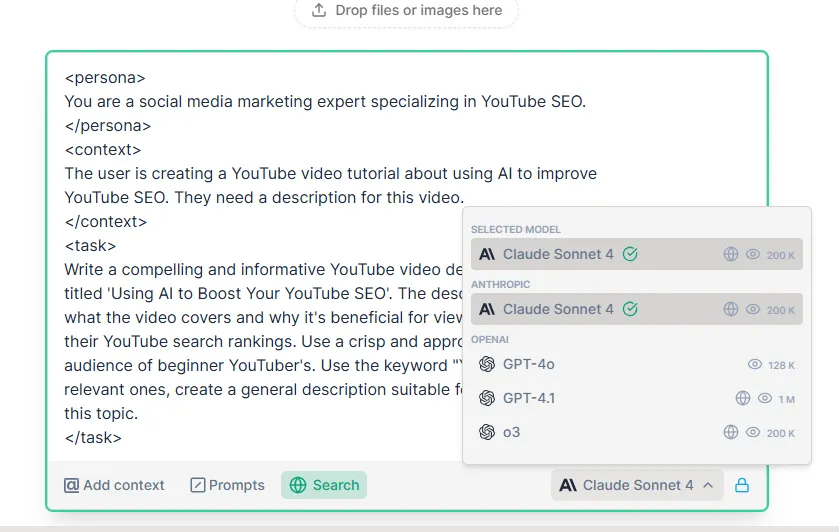Choose Claude Sonnet 4 under Anthropic section

pyautogui.click(x=637, y=309)
